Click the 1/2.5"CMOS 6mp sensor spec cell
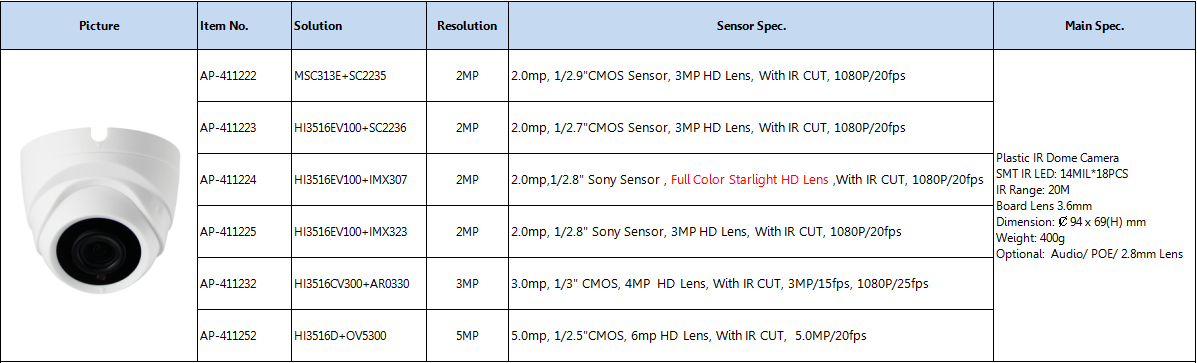Viewport: 1197px width, 363px height. [x=751, y=335]
